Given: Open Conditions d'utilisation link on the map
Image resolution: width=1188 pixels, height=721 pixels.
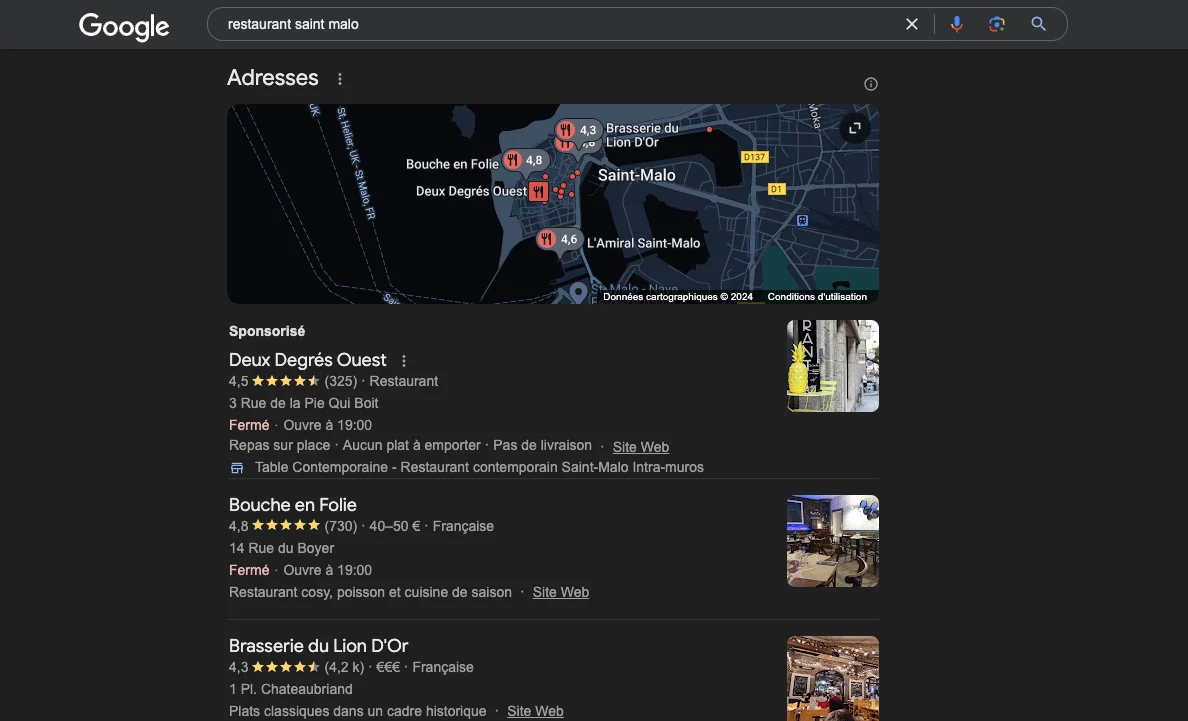Looking at the screenshot, I should click(x=817, y=297).
